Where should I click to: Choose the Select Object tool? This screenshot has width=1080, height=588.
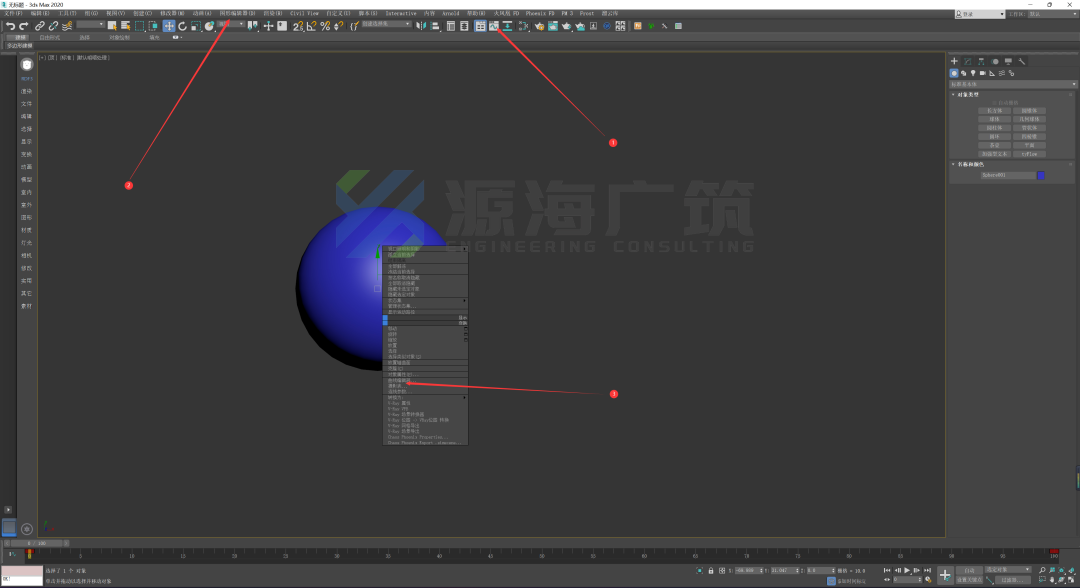(x=112, y=26)
